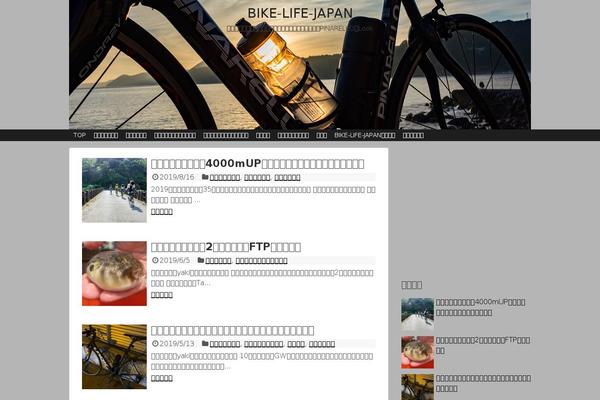Click the sidebar cyclists-on-bridge thumbnail
The height and width of the screenshot is (400, 600).
coord(417,314)
